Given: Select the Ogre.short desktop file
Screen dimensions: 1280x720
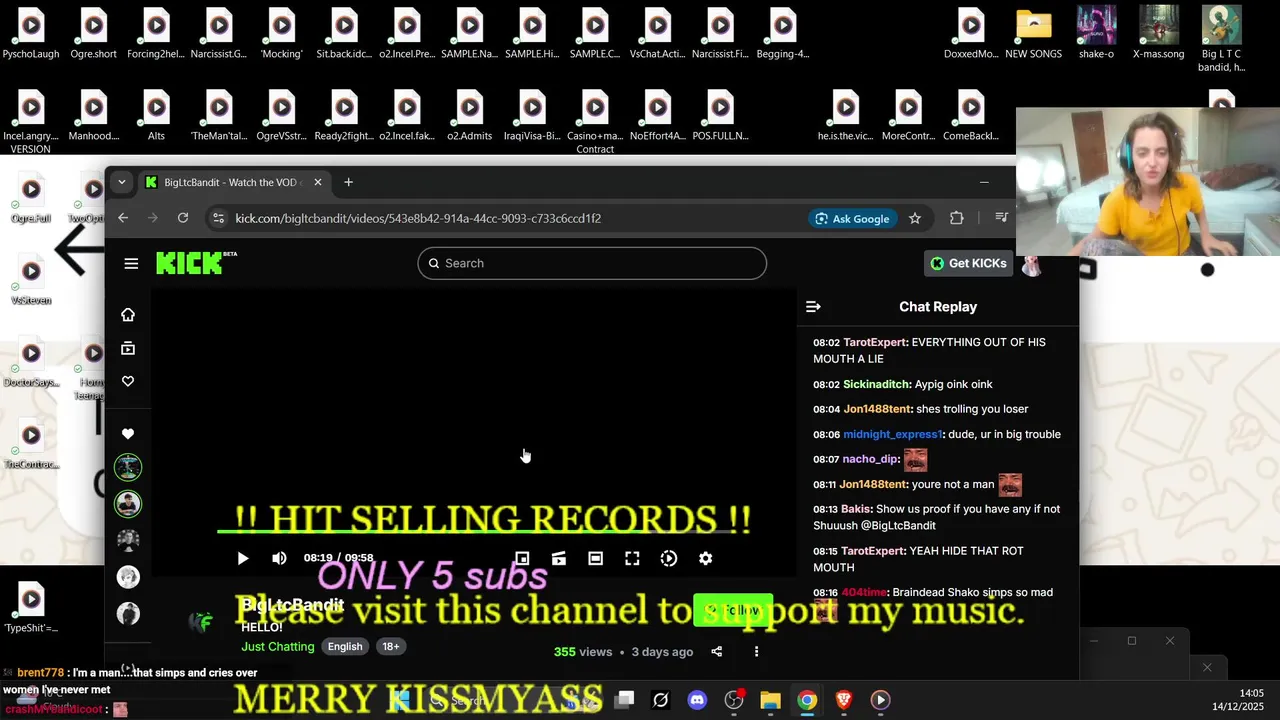Looking at the screenshot, I should point(94,33).
